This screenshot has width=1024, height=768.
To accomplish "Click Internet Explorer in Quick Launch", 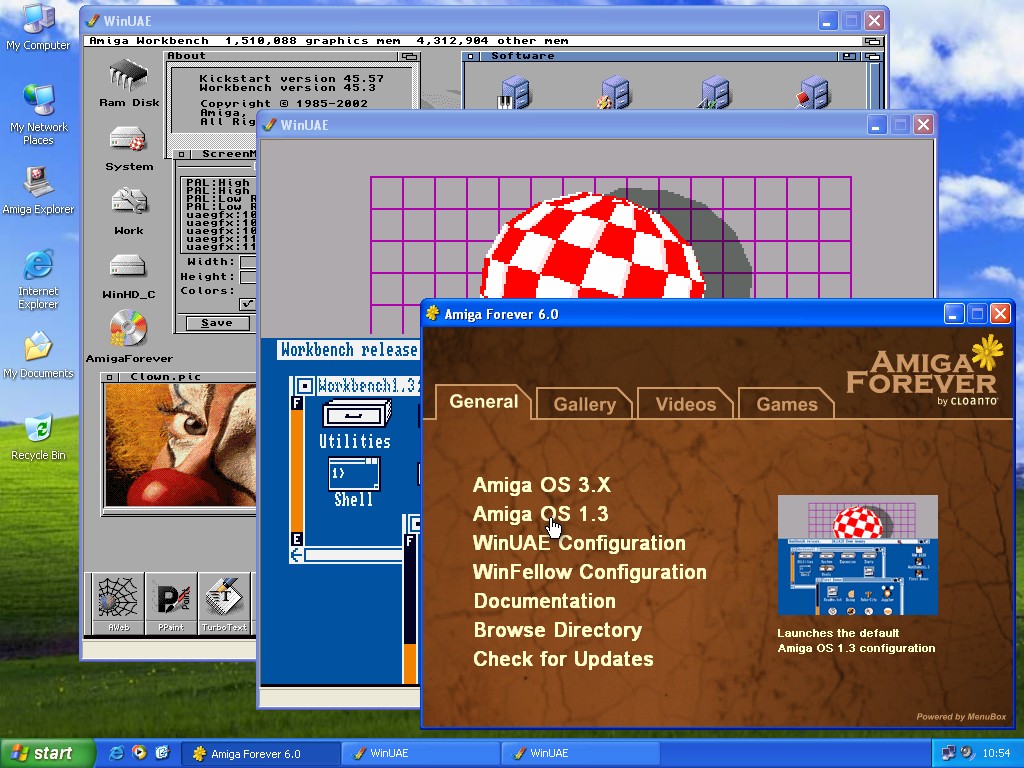I will click(x=116, y=753).
